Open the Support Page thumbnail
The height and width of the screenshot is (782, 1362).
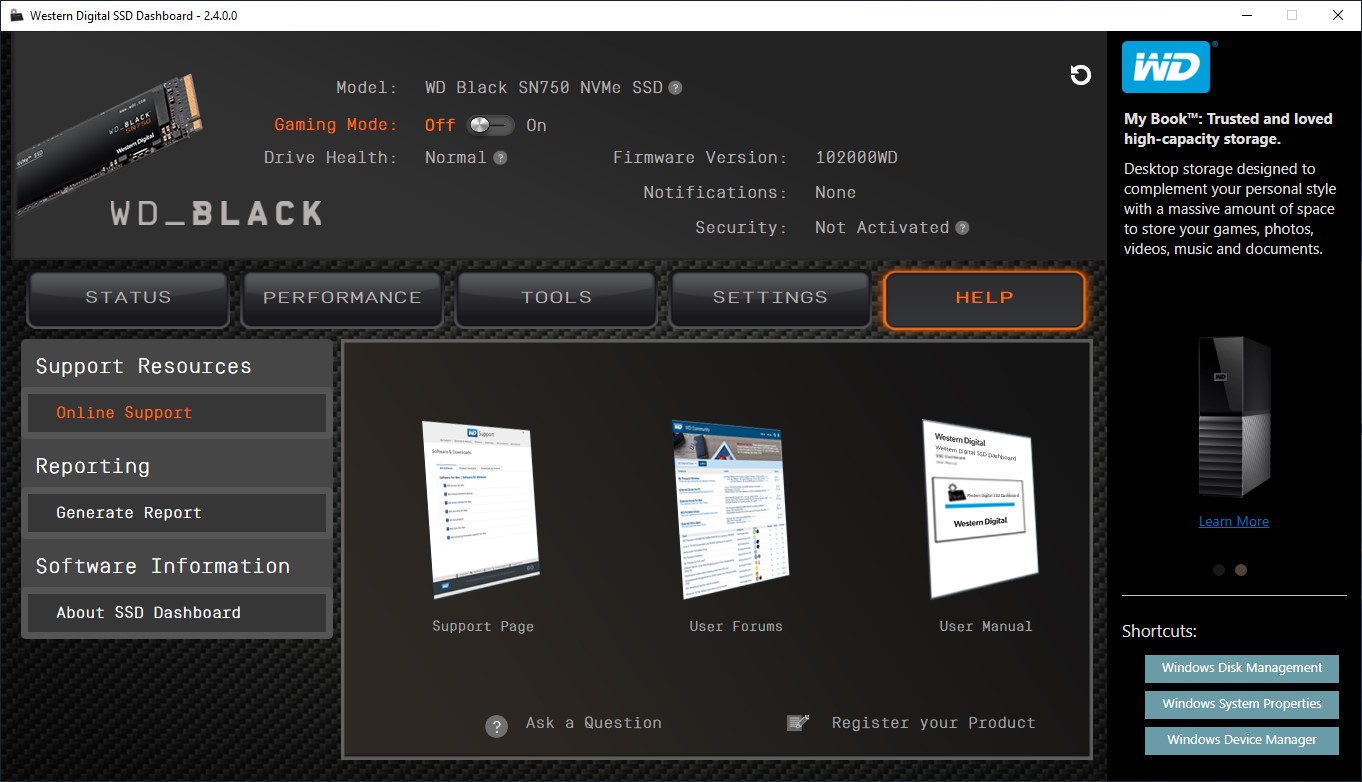pyautogui.click(x=482, y=510)
